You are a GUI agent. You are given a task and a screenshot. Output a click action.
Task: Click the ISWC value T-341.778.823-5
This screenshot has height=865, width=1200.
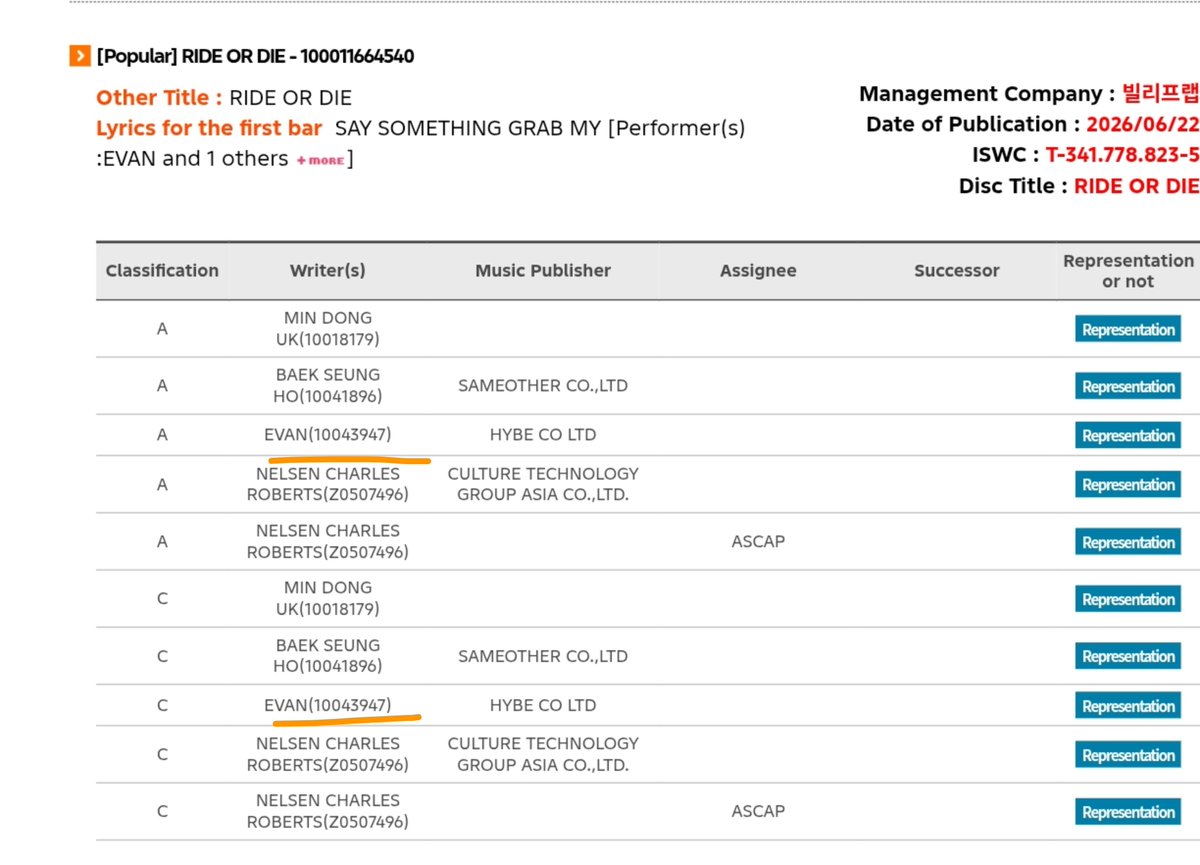[x=1122, y=155]
